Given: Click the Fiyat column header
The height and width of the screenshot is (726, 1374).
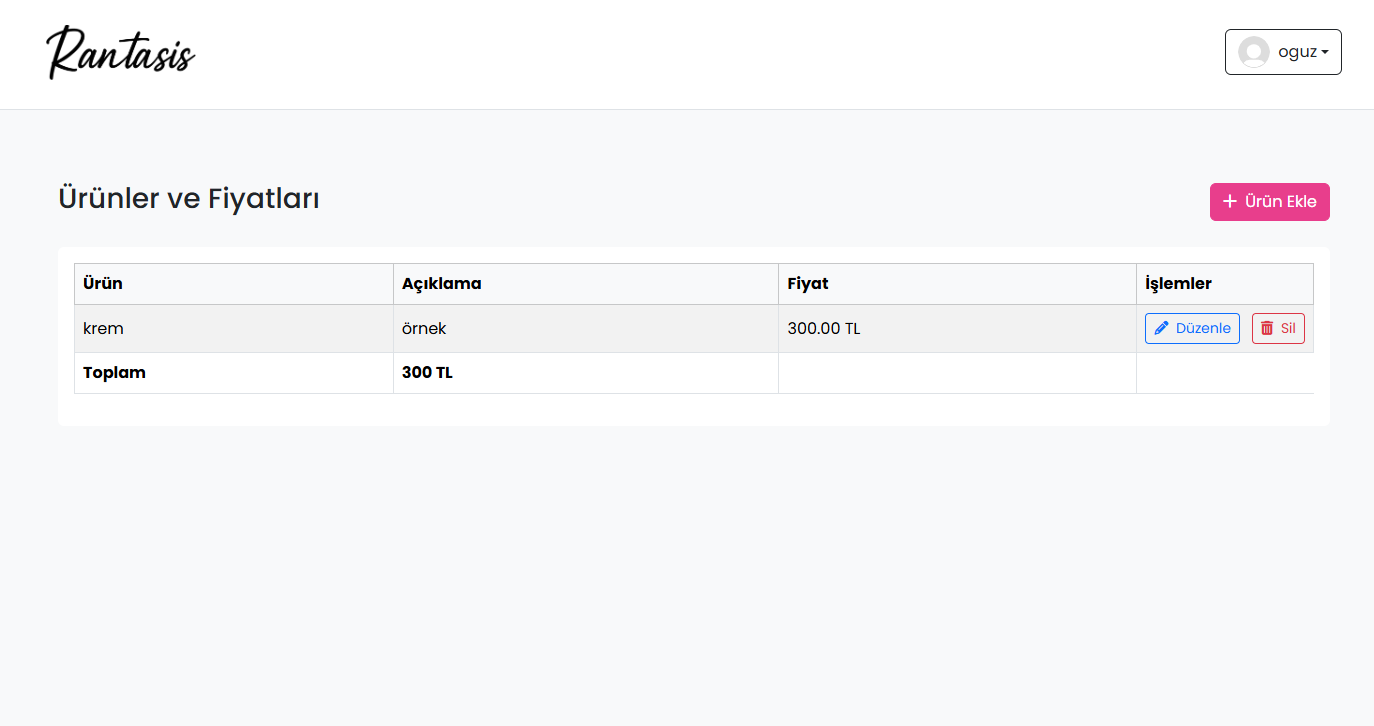Looking at the screenshot, I should point(808,284).
